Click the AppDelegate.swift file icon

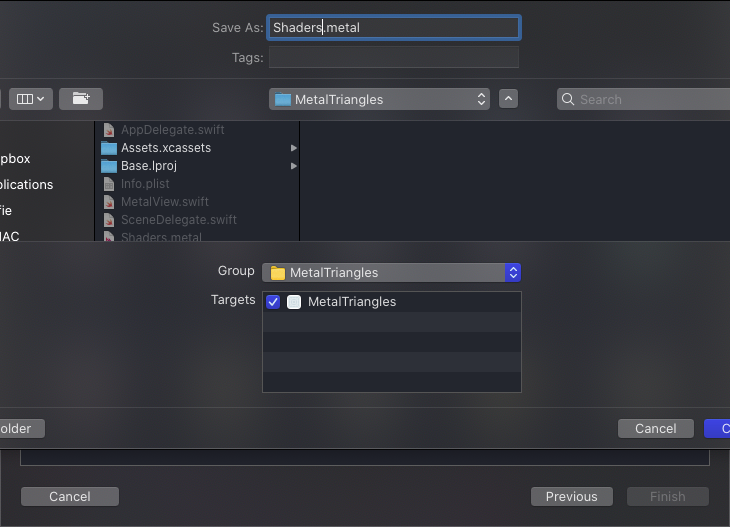(109, 130)
